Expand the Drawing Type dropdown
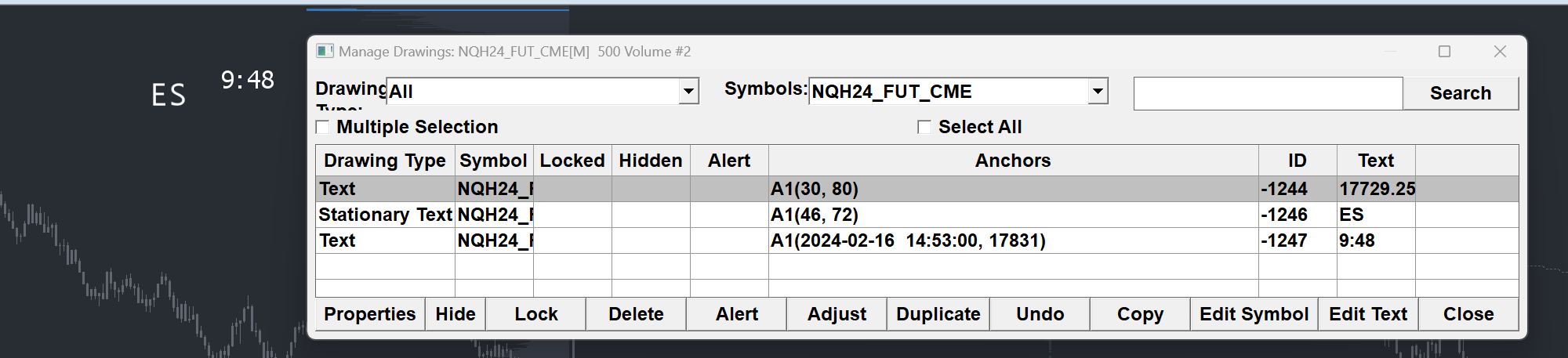Viewport: 1568px width, 358px height. [x=688, y=92]
